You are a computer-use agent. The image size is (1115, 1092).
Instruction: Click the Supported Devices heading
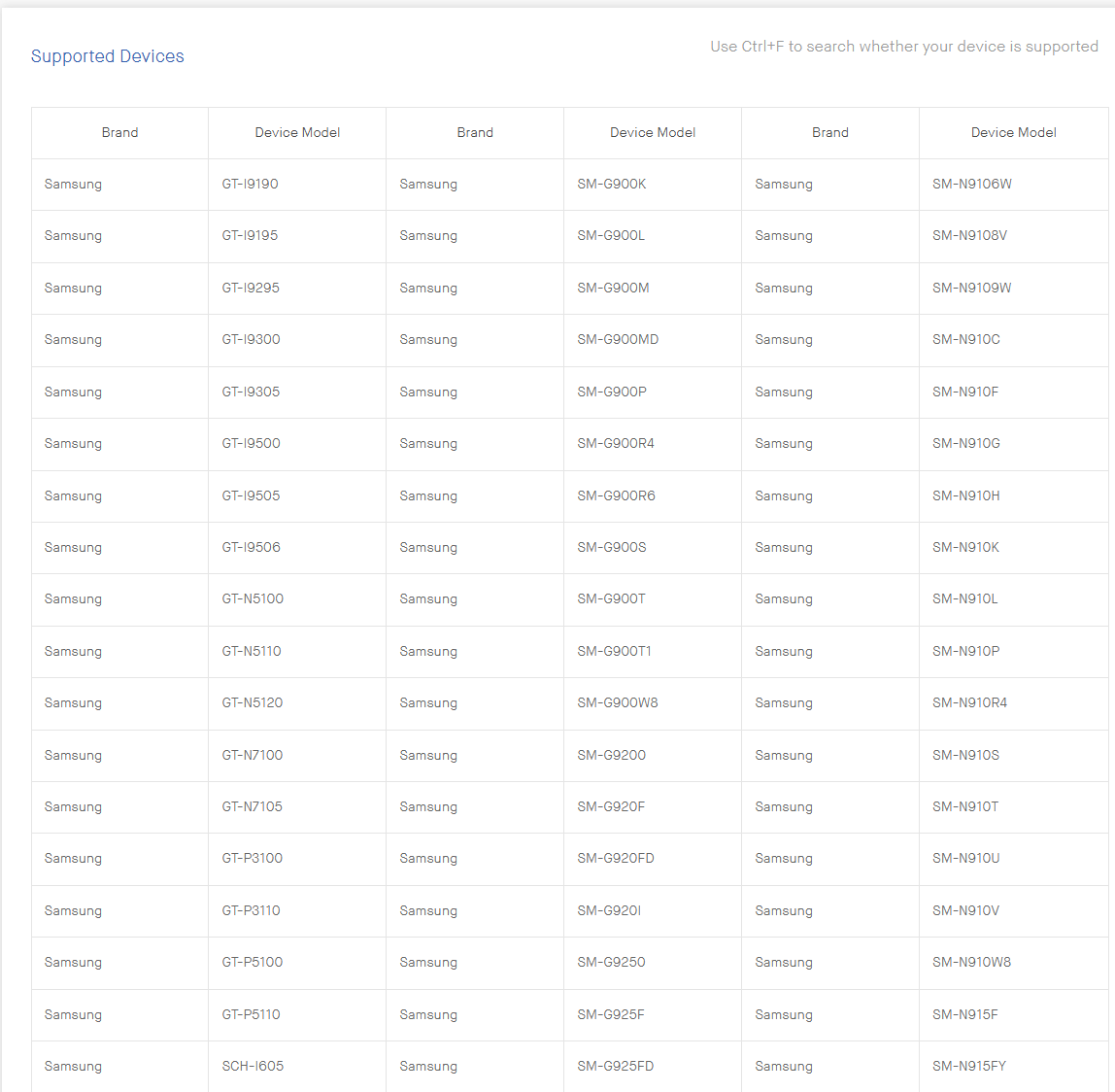coord(107,56)
